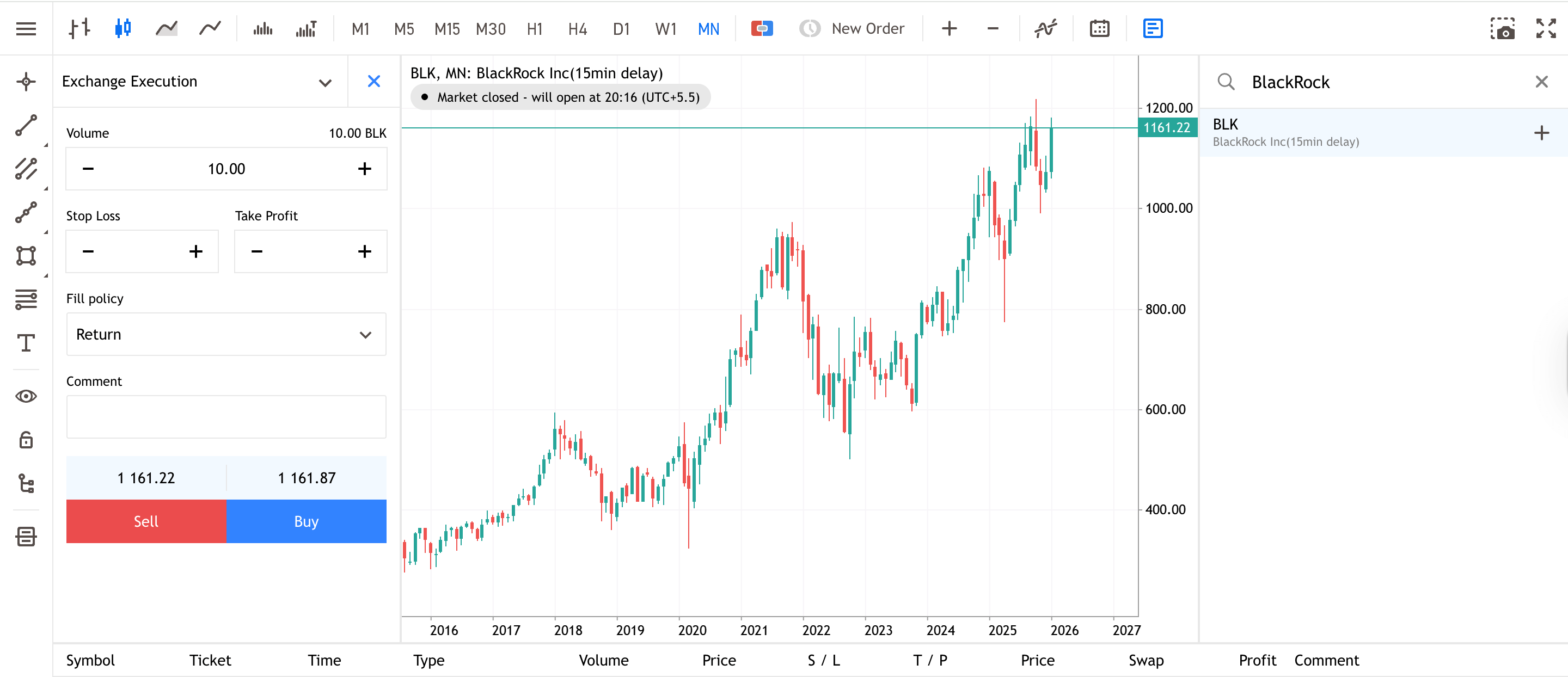Zoom out on the chart
Image resolution: width=1568 pixels, height=677 pixels.
coord(991,29)
